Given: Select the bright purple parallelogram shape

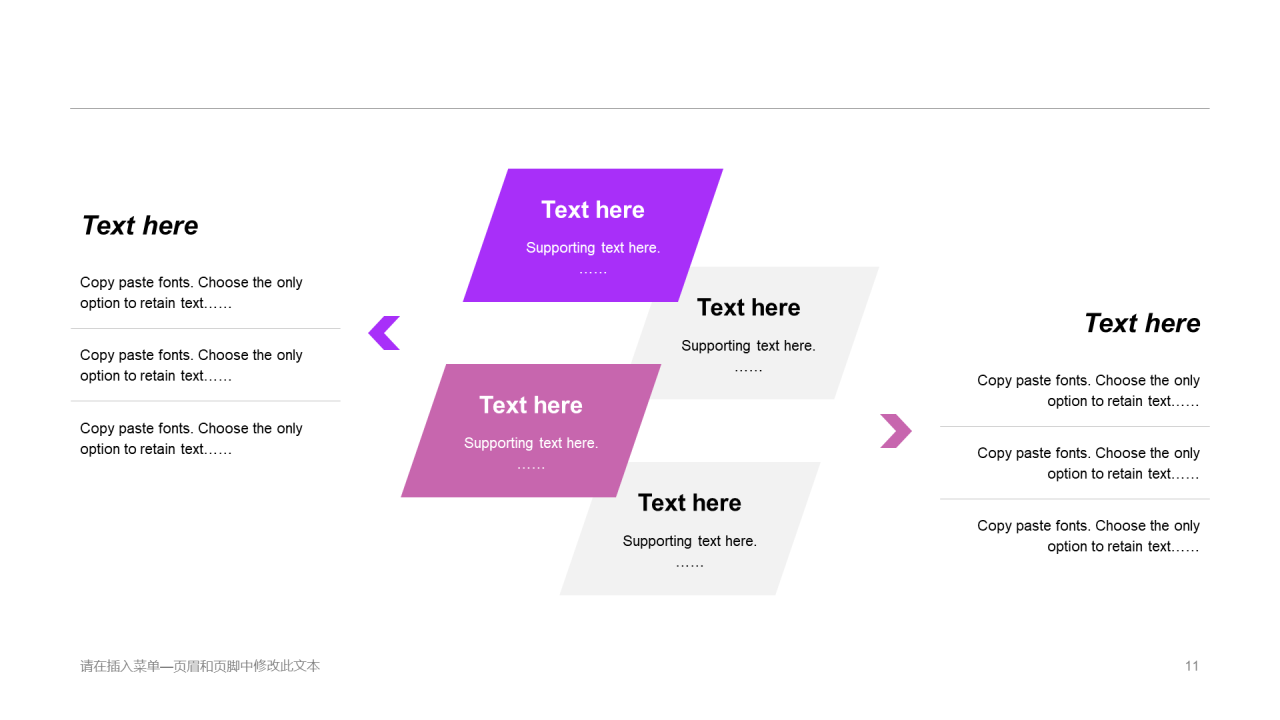Looking at the screenshot, I should point(593,235).
